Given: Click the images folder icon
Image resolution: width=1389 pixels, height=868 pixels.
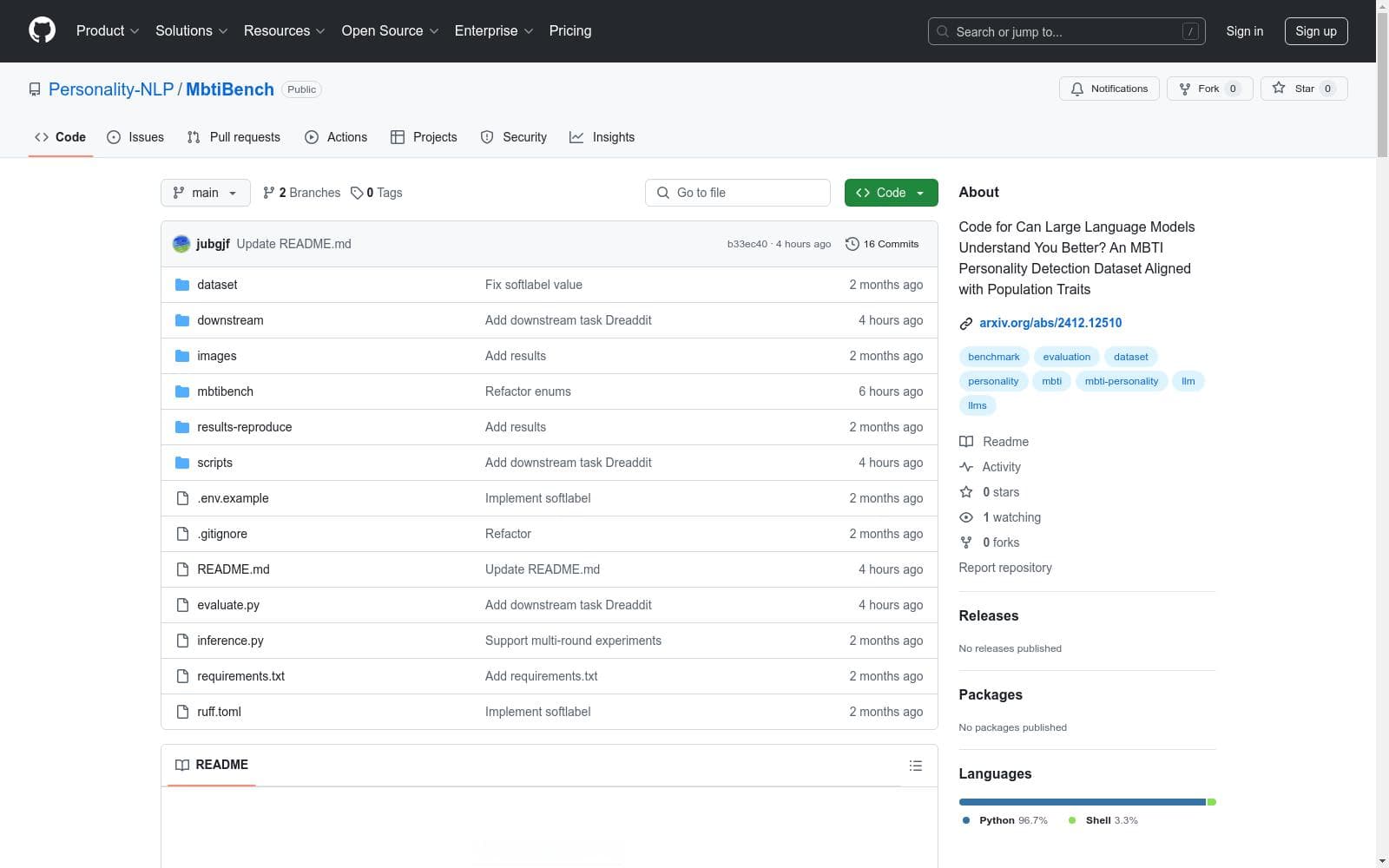Looking at the screenshot, I should point(182,356).
